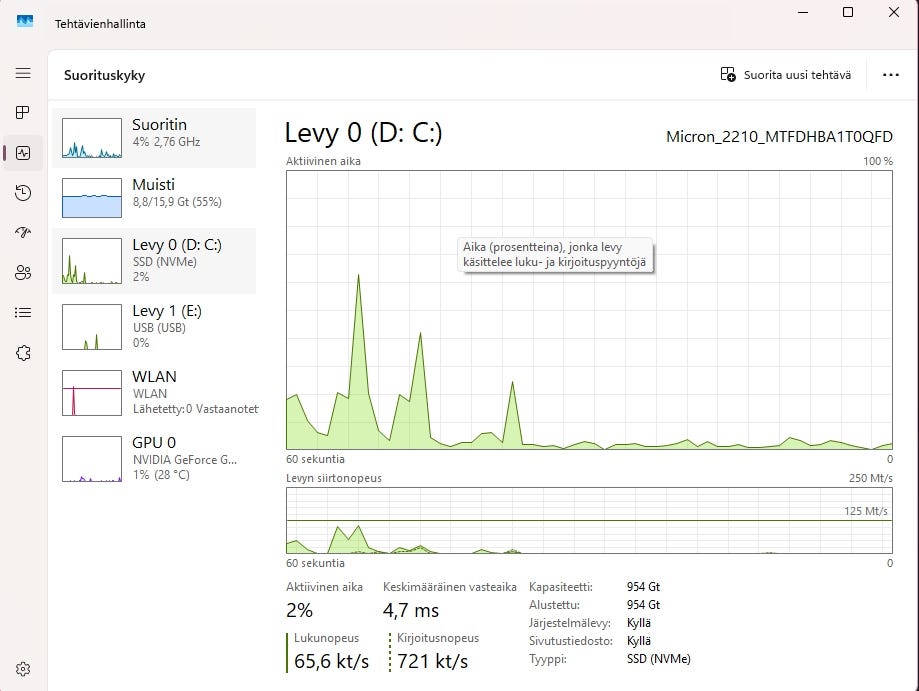Click the Keskimääräinen vasteaika label

450,587
